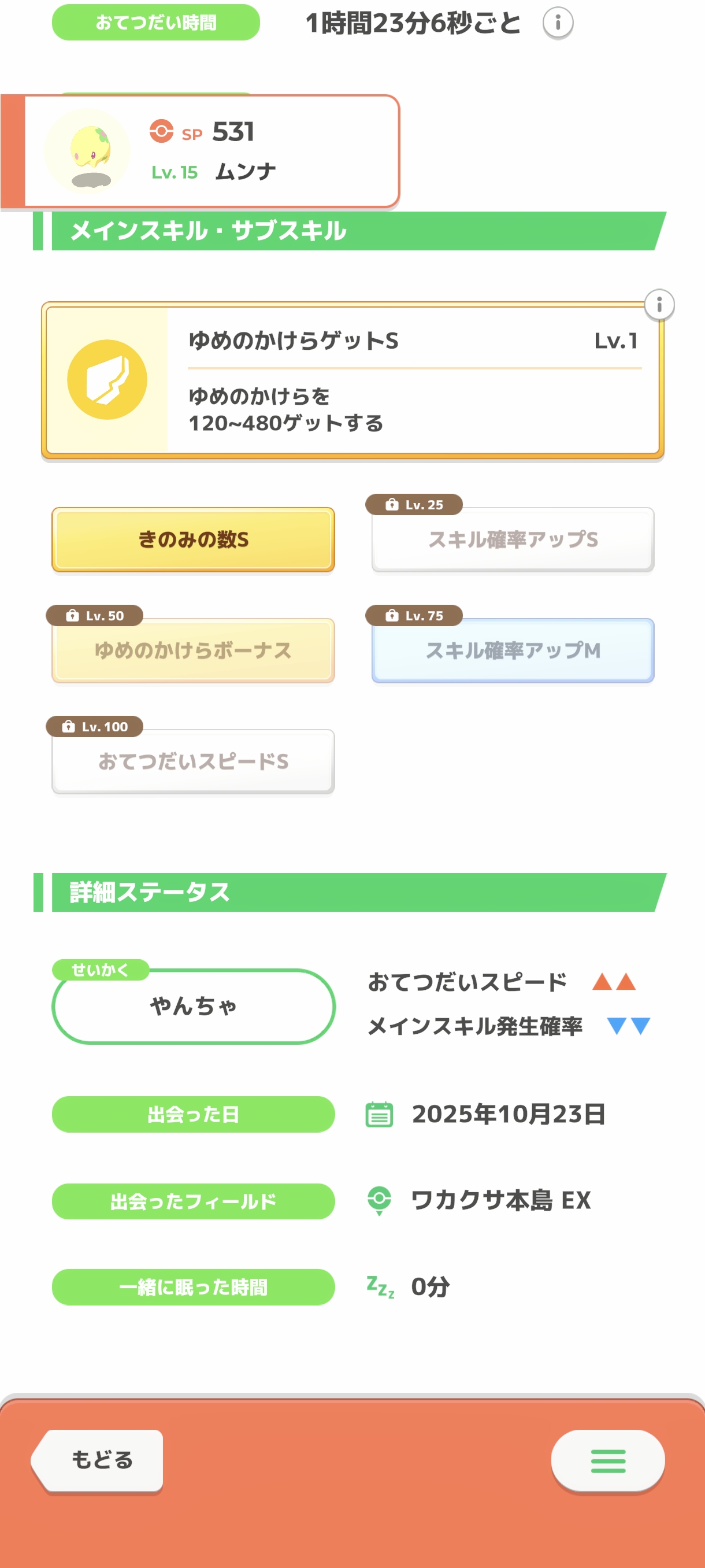Tap the locked スキル確率アップM sub skill
This screenshot has width=705, height=1568.
[513, 650]
